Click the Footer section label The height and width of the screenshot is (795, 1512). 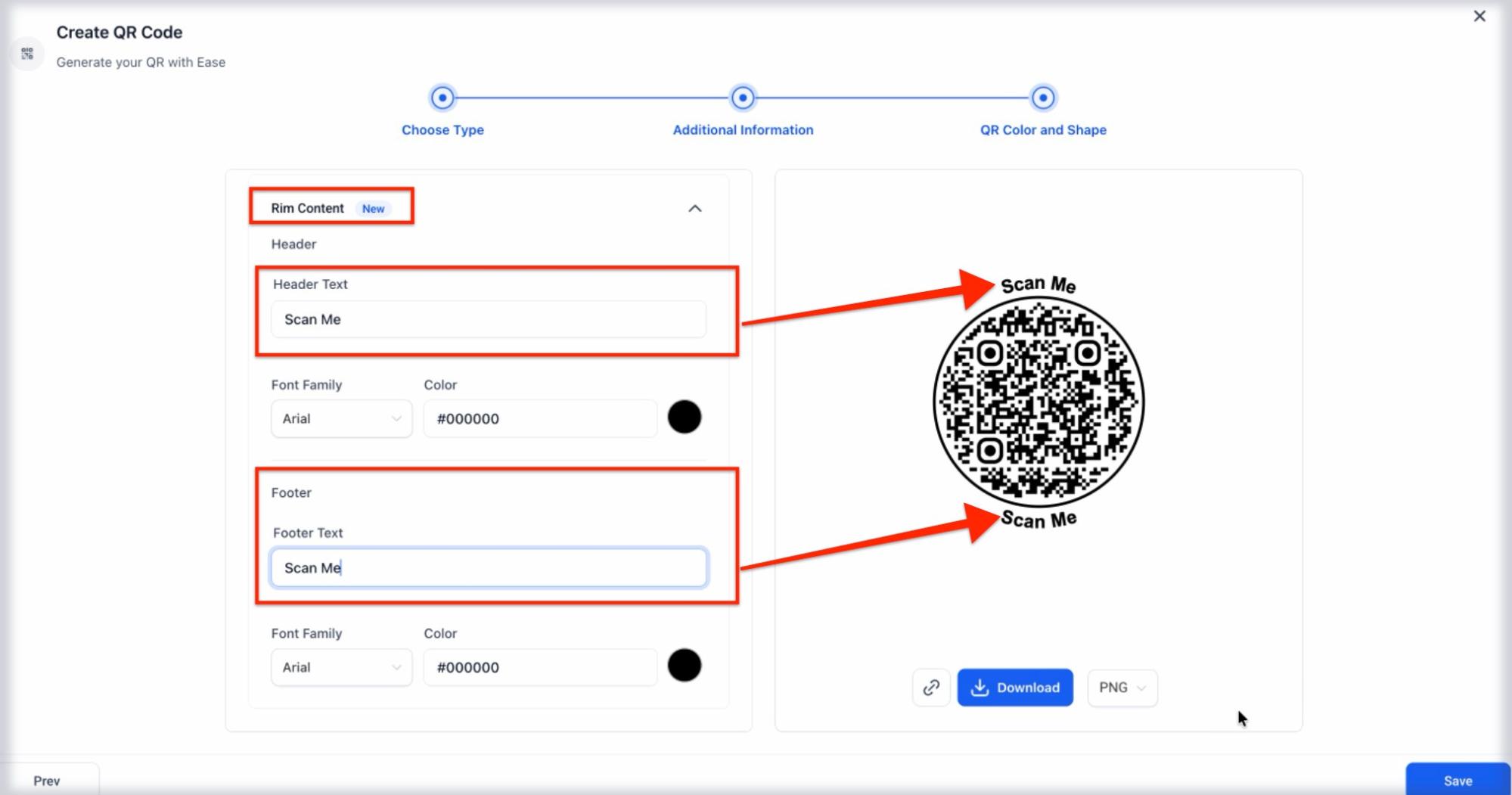point(291,493)
